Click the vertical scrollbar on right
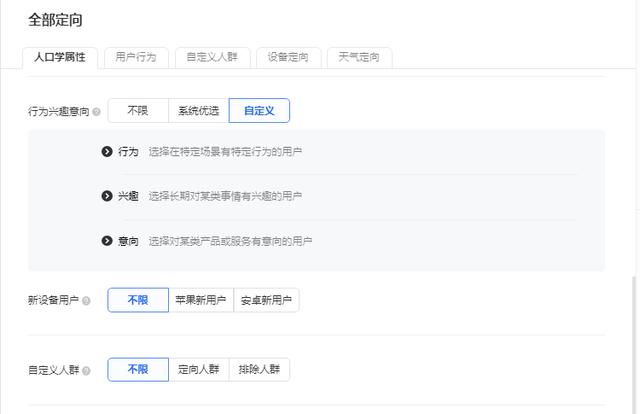This screenshot has width=640, height=414. tap(634, 345)
